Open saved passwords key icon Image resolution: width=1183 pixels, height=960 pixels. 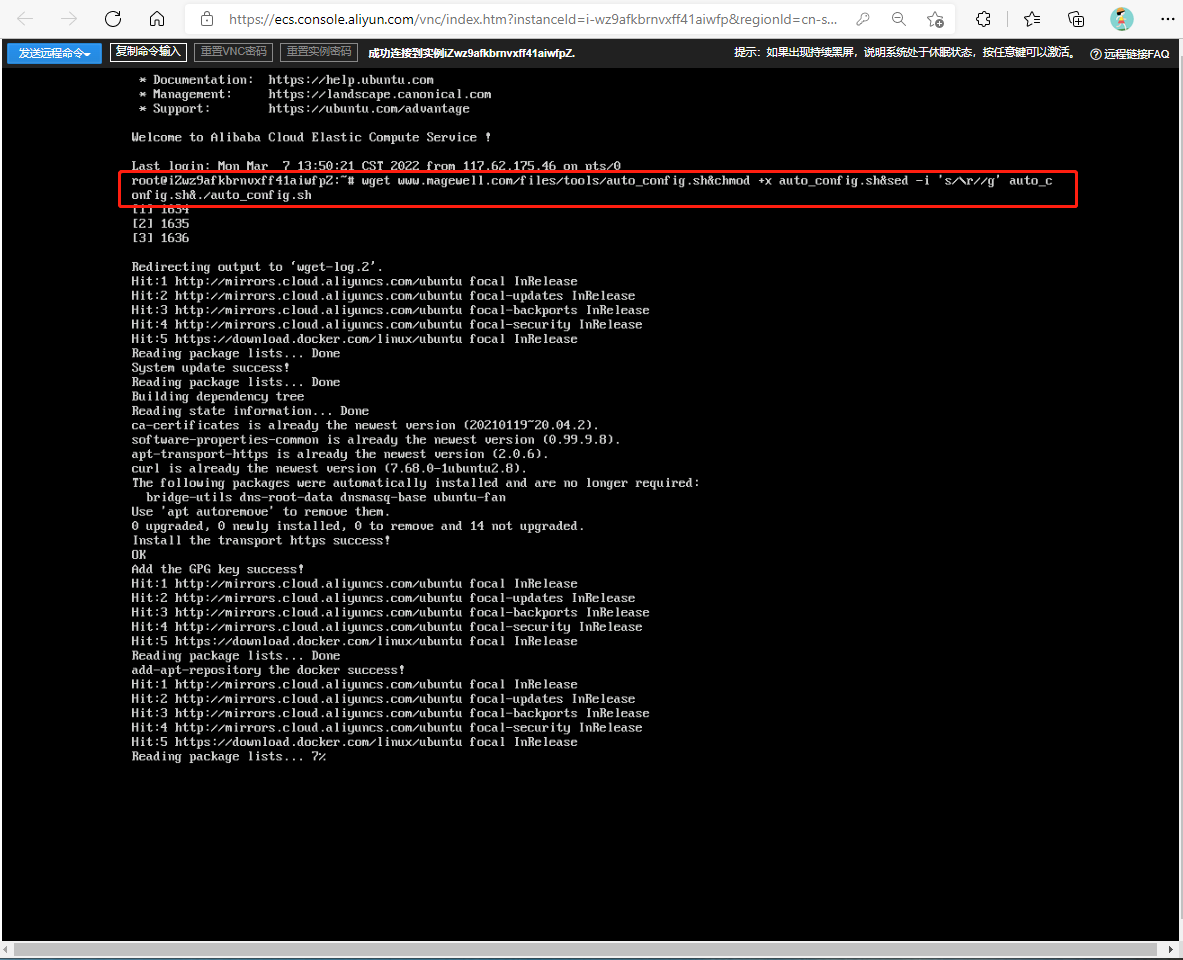(x=863, y=19)
